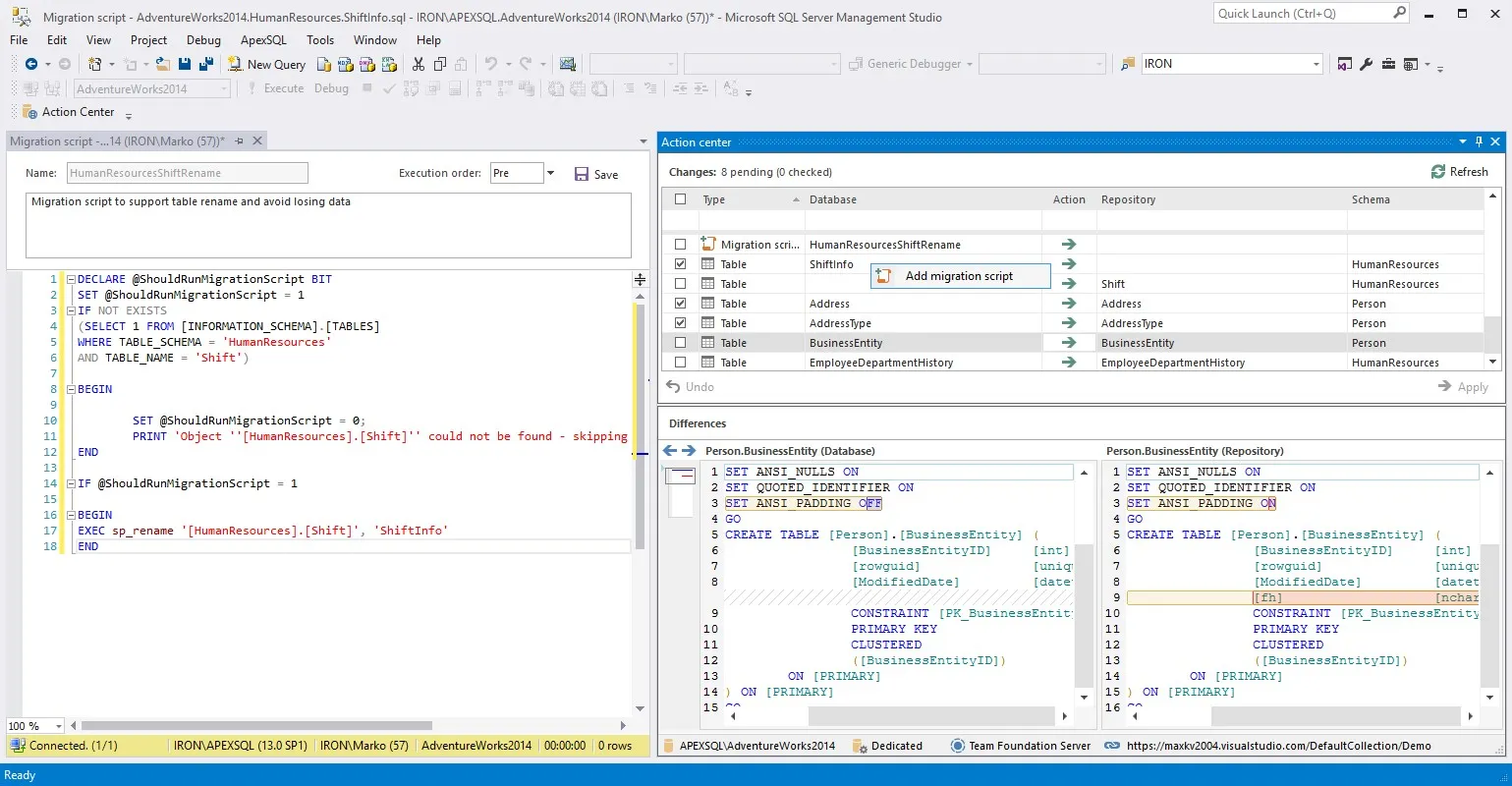Pin the Action center panel
The height and width of the screenshot is (786, 1512).
click(1478, 141)
